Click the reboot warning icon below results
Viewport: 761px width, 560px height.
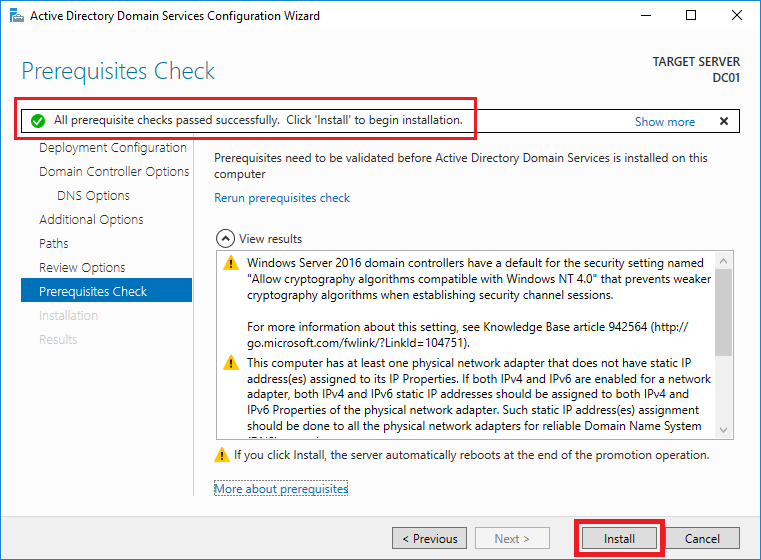pyautogui.click(x=222, y=455)
